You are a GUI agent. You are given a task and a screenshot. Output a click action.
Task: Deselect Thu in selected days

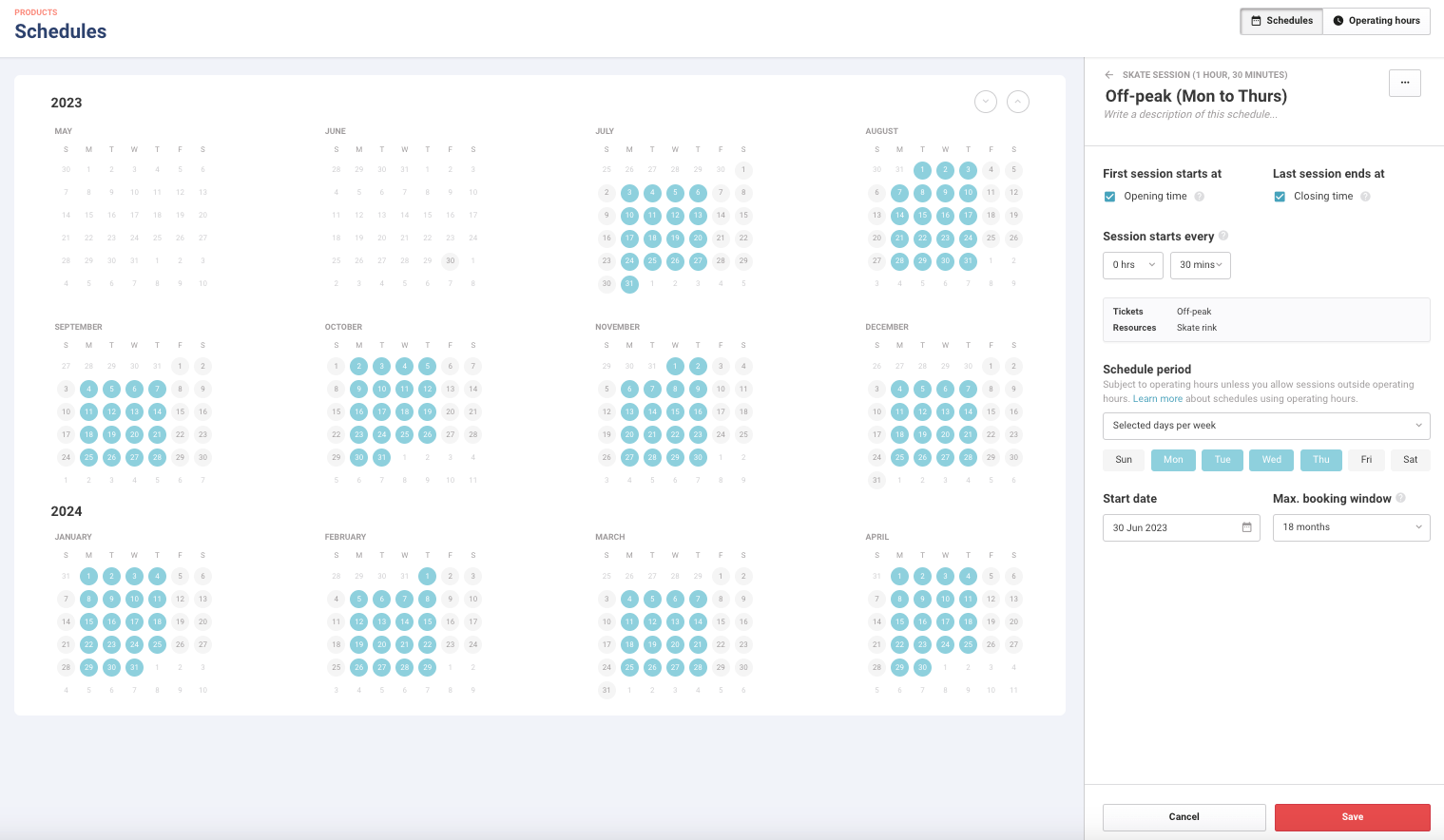click(x=1321, y=460)
